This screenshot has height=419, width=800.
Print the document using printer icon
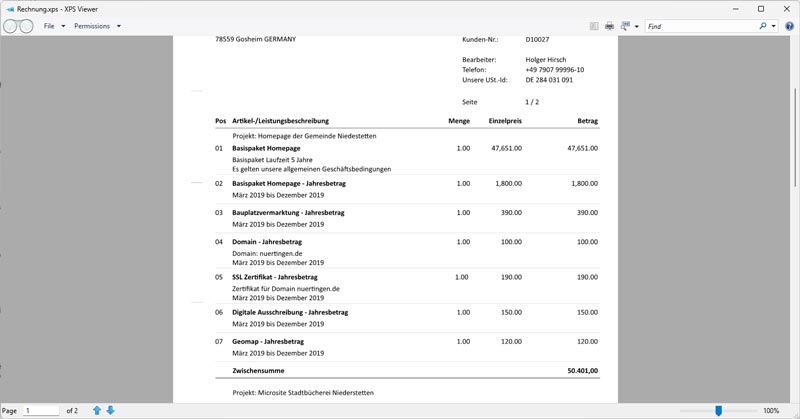[609, 26]
